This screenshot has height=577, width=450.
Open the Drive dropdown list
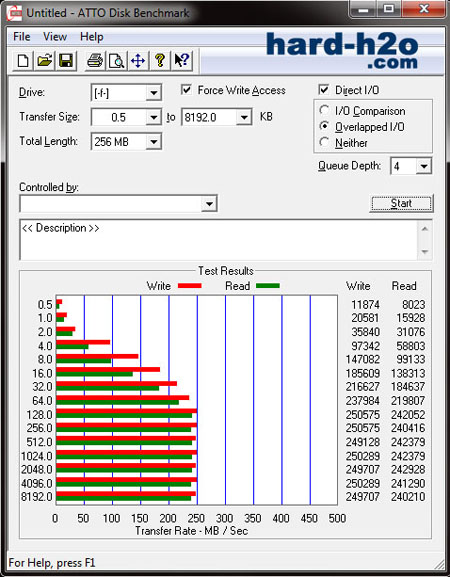pyautogui.click(x=153, y=93)
